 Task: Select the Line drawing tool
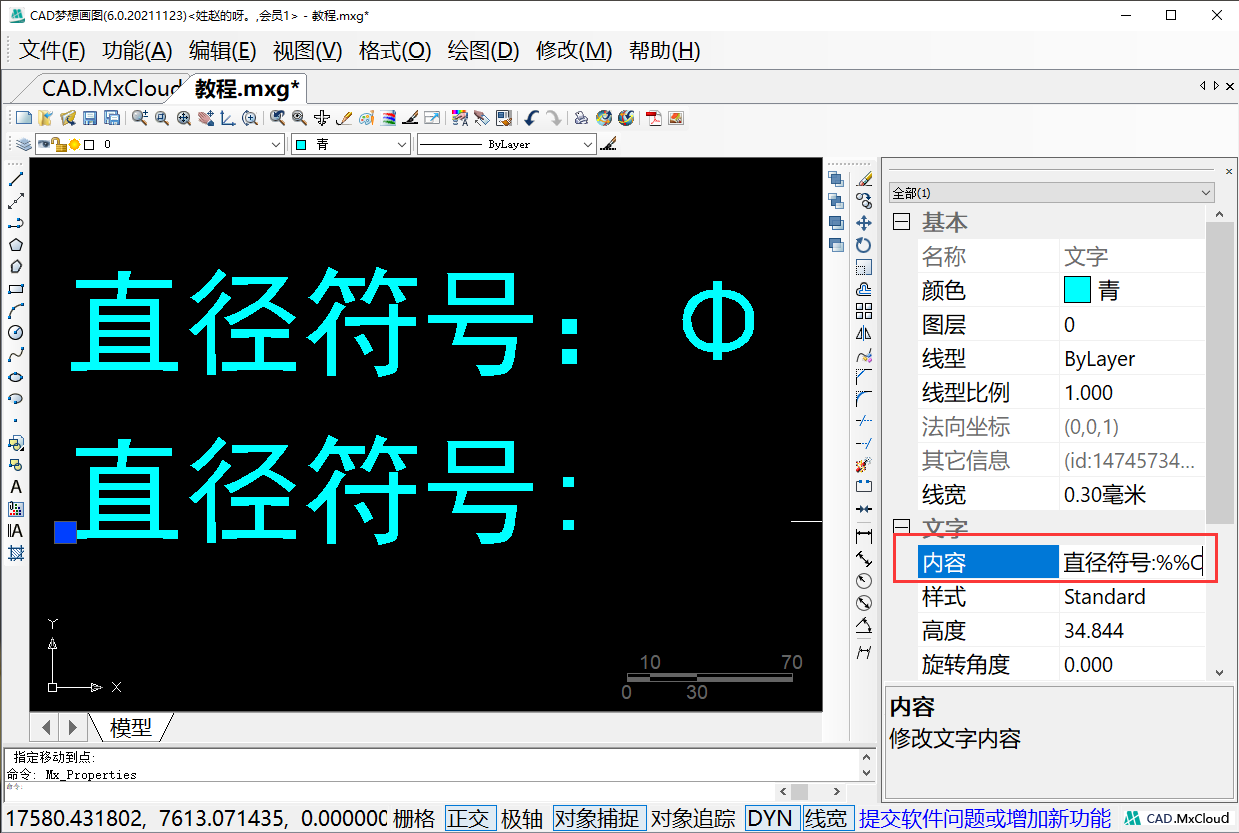(x=15, y=179)
